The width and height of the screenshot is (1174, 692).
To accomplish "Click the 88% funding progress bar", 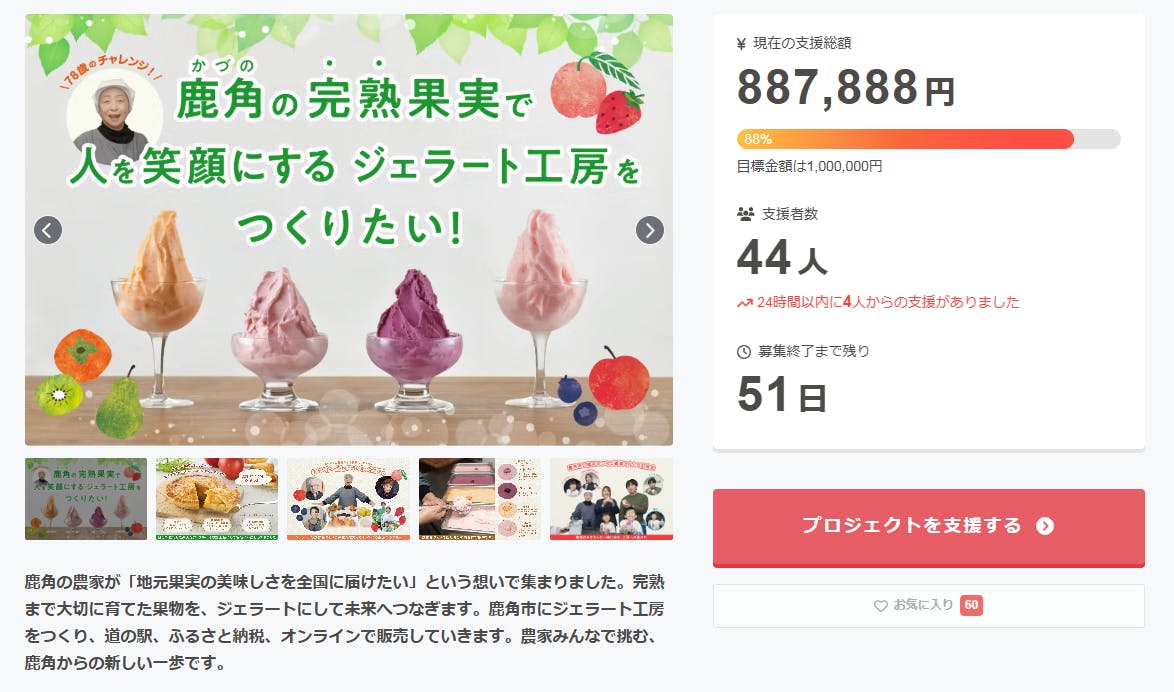I will point(928,139).
